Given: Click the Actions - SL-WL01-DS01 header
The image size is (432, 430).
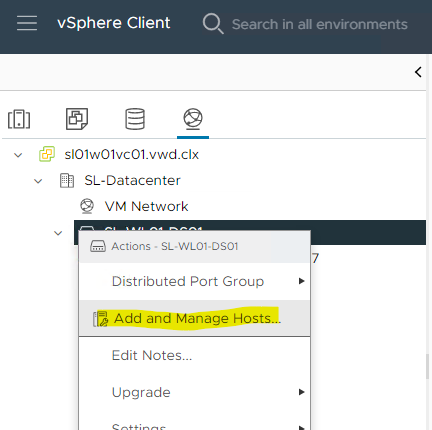Looking at the screenshot, I should tap(195, 246).
